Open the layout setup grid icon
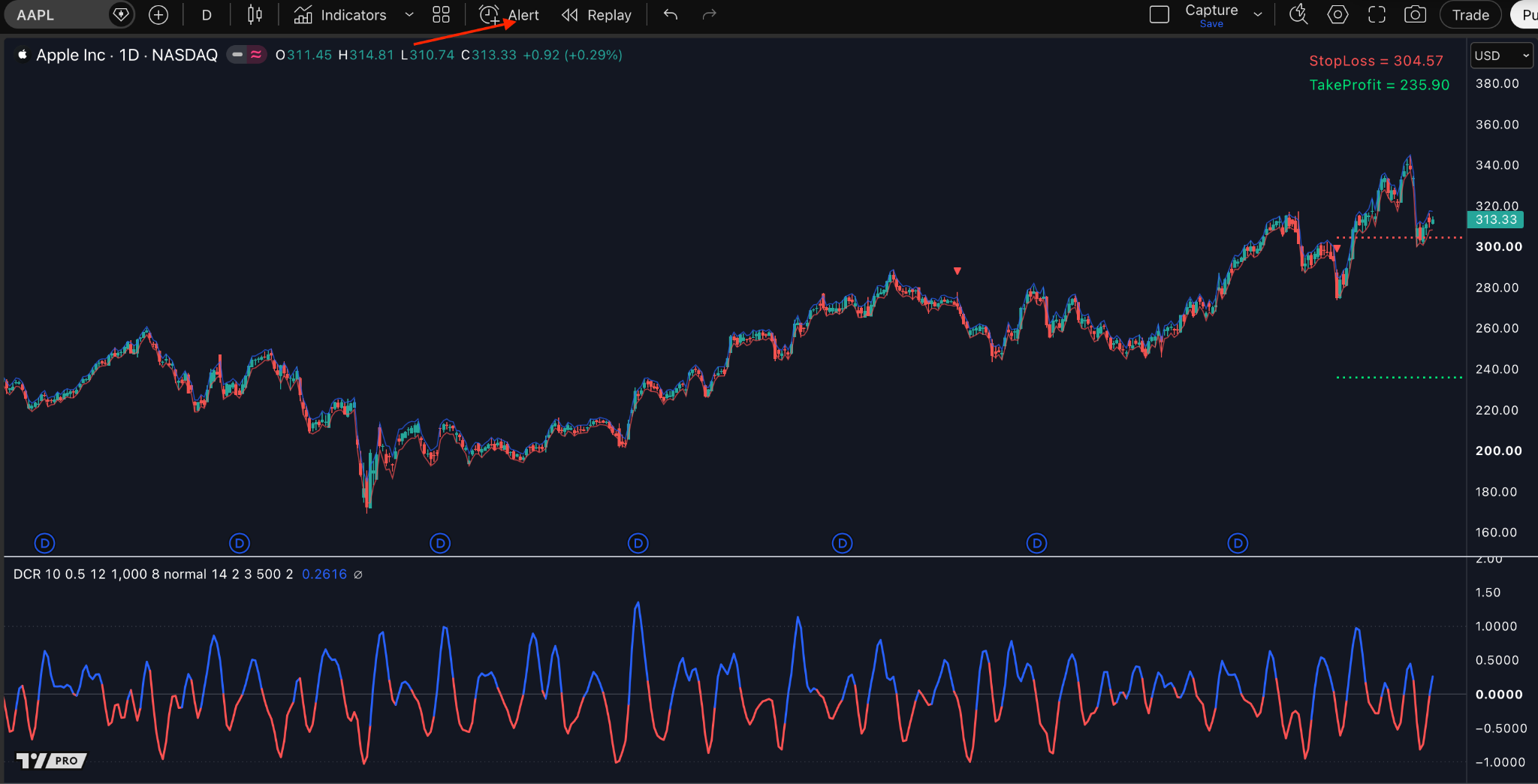Image resolution: width=1538 pixels, height=784 pixels. coord(442,15)
